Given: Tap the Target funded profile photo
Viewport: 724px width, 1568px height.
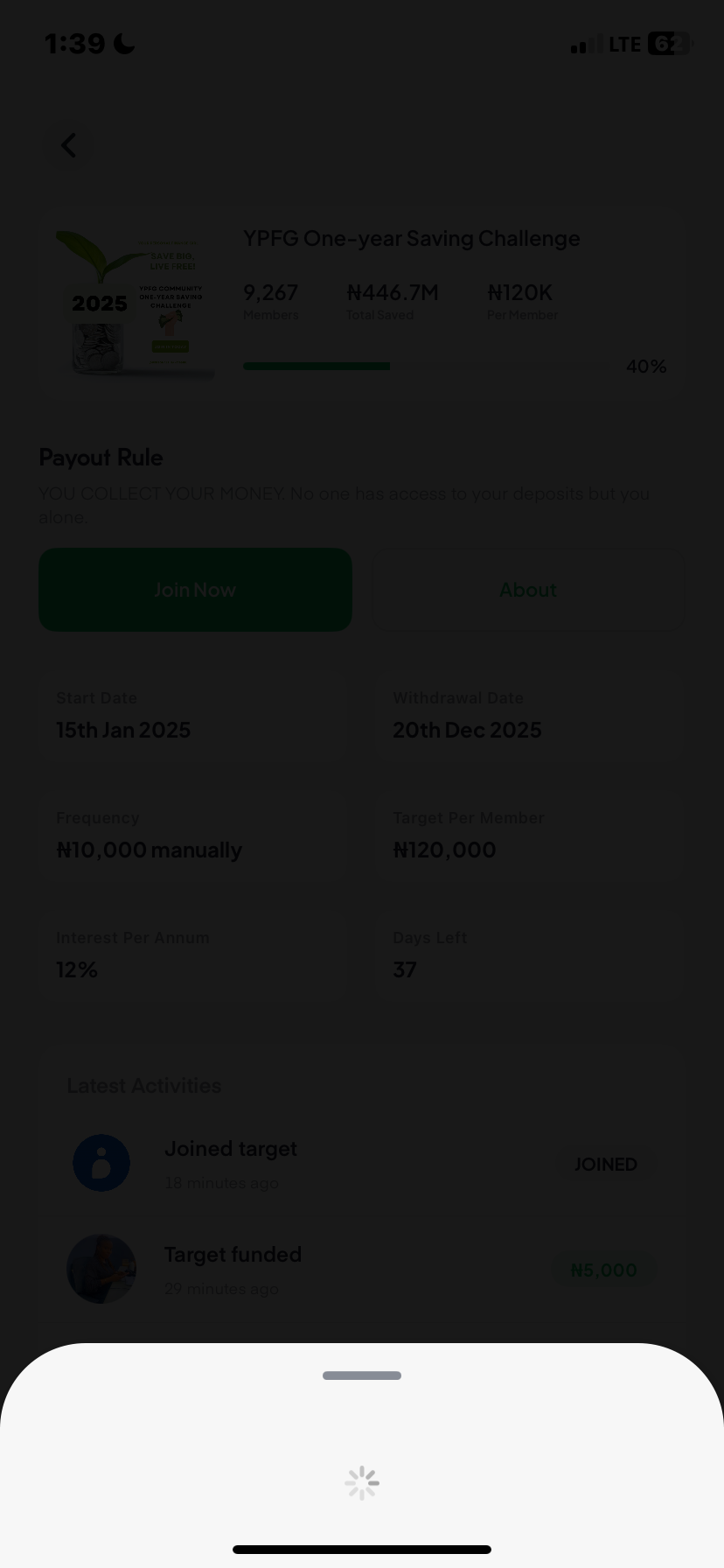Looking at the screenshot, I should tap(101, 1269).
